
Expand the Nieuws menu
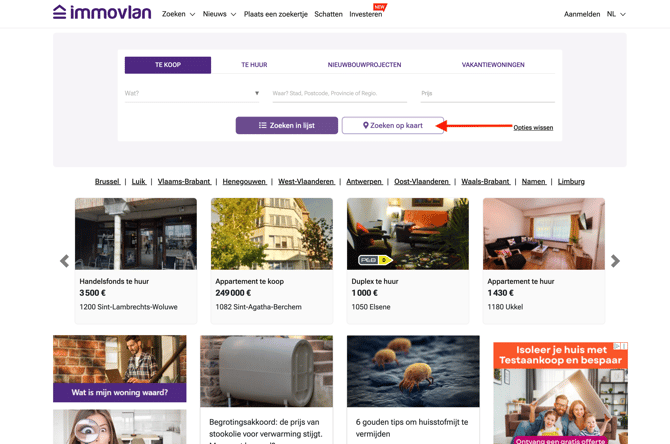(219, 14)
